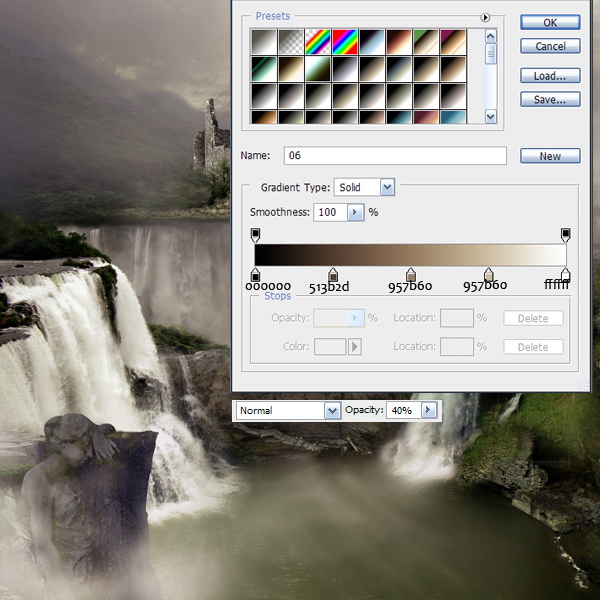Image resolution: width=600 pixels, height=600 pixels.
Task: Select the transparent checkerboard gradient preset
Action: pos(291,42)
